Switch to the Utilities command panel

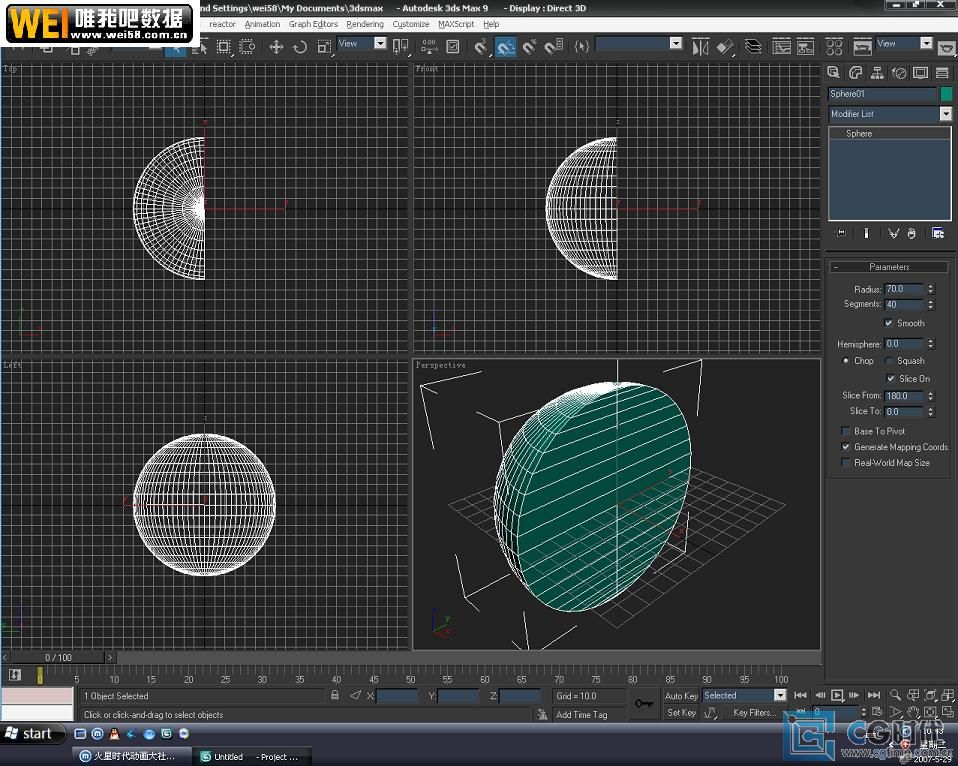coord(942,73)
